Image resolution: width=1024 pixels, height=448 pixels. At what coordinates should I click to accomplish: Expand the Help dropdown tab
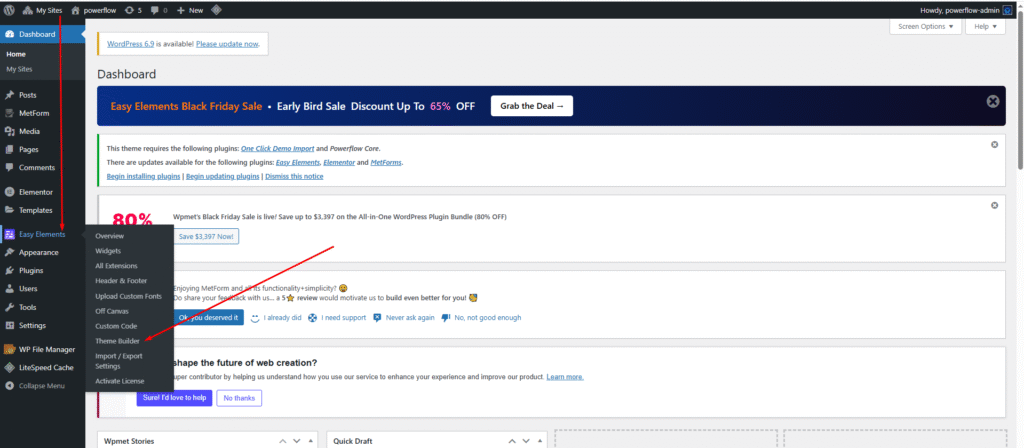(984, 26)
